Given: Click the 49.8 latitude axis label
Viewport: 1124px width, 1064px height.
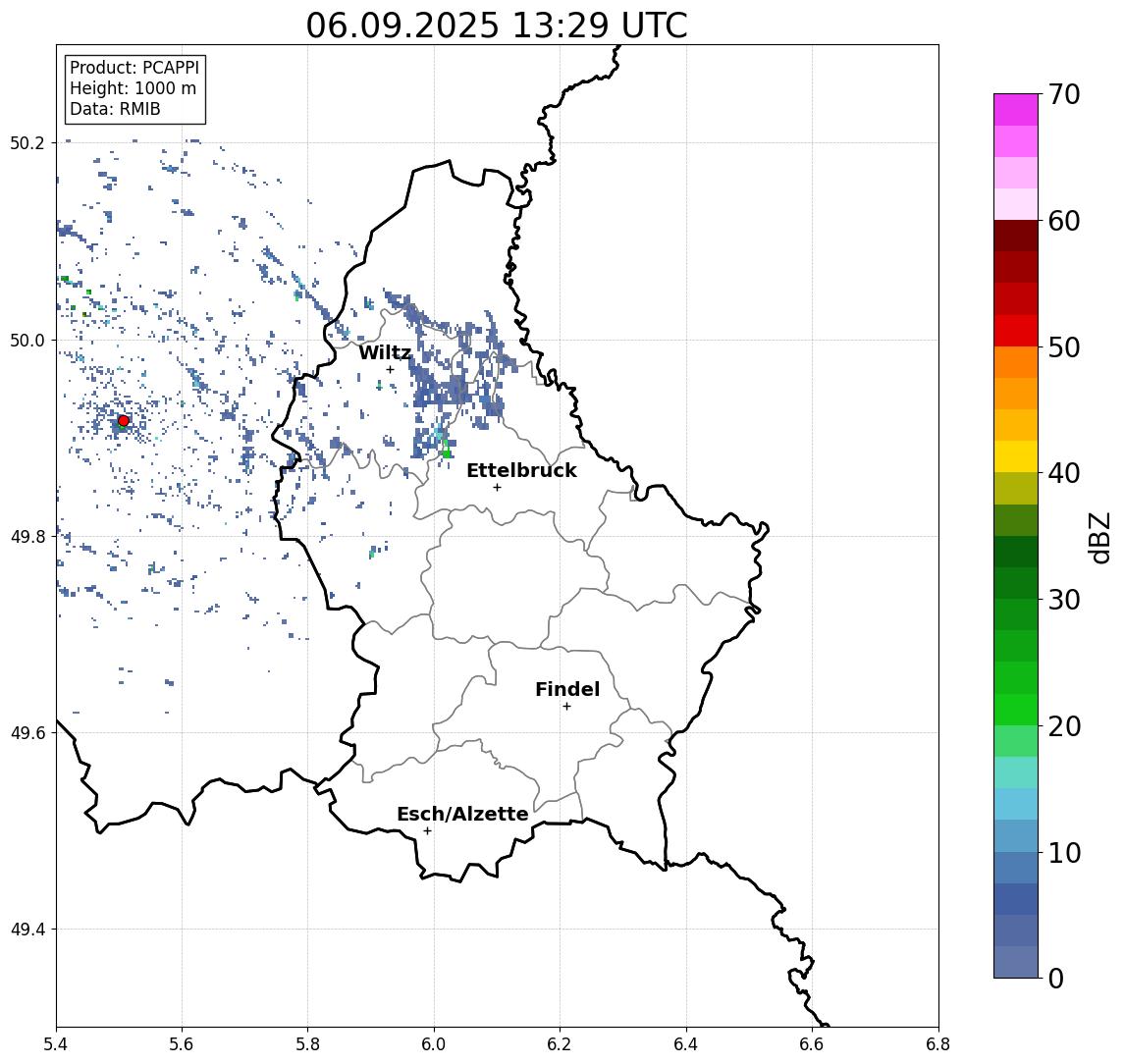Looking at the screenshot, I should tap(27, 536).
